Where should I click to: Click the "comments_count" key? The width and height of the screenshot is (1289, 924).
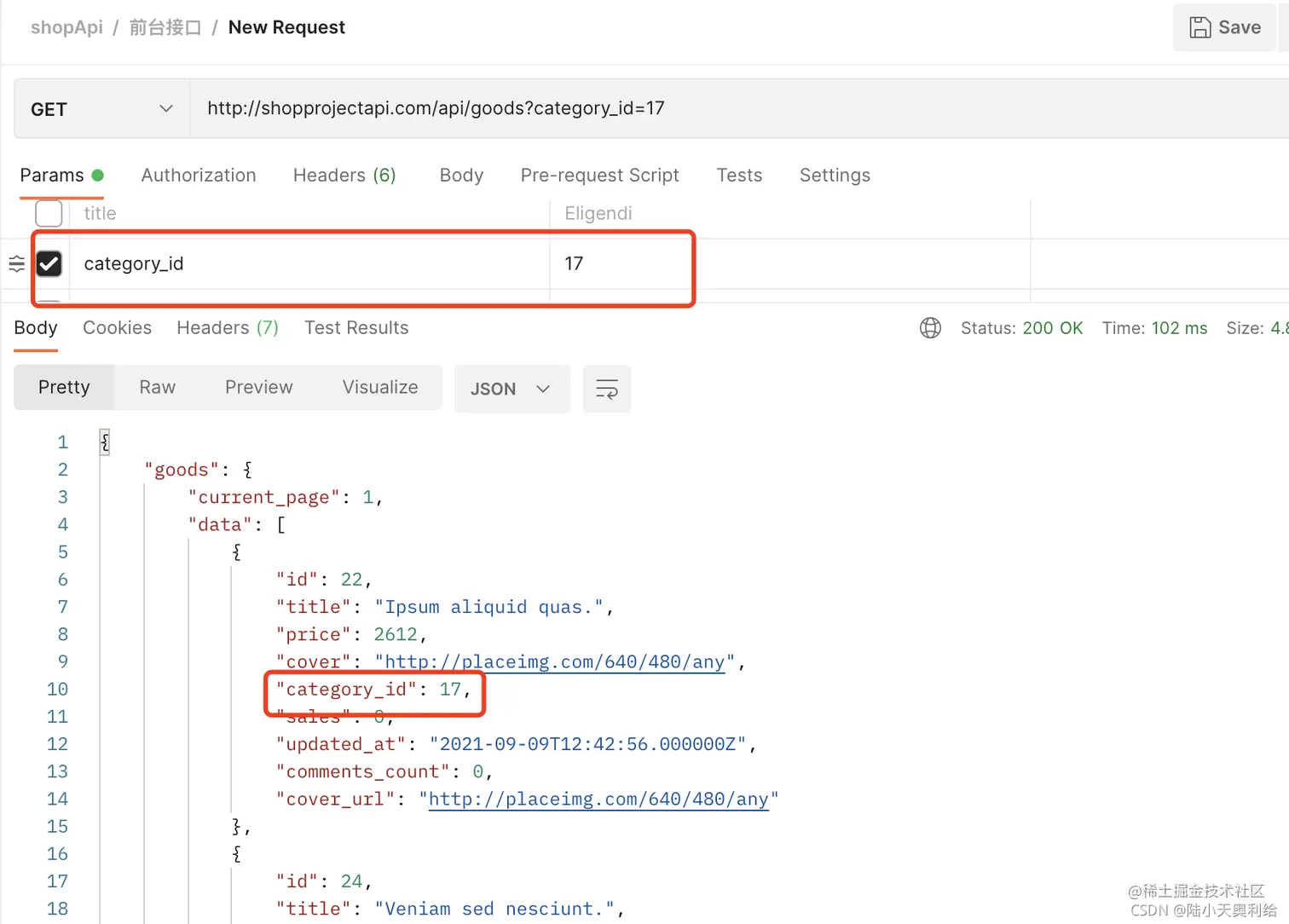tap(362, 772)
